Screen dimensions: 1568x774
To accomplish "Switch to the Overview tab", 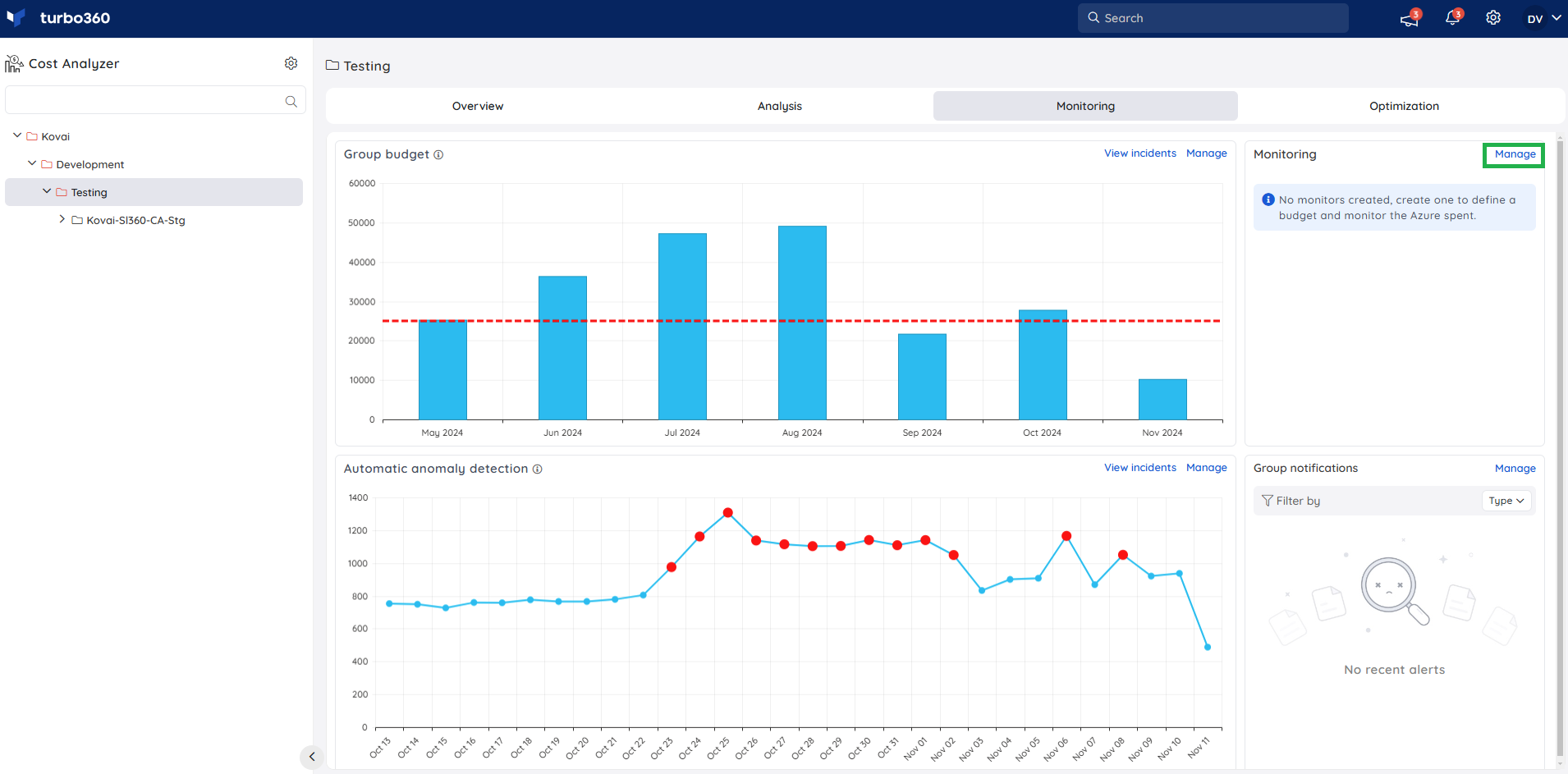I will [x=478, y=106].
